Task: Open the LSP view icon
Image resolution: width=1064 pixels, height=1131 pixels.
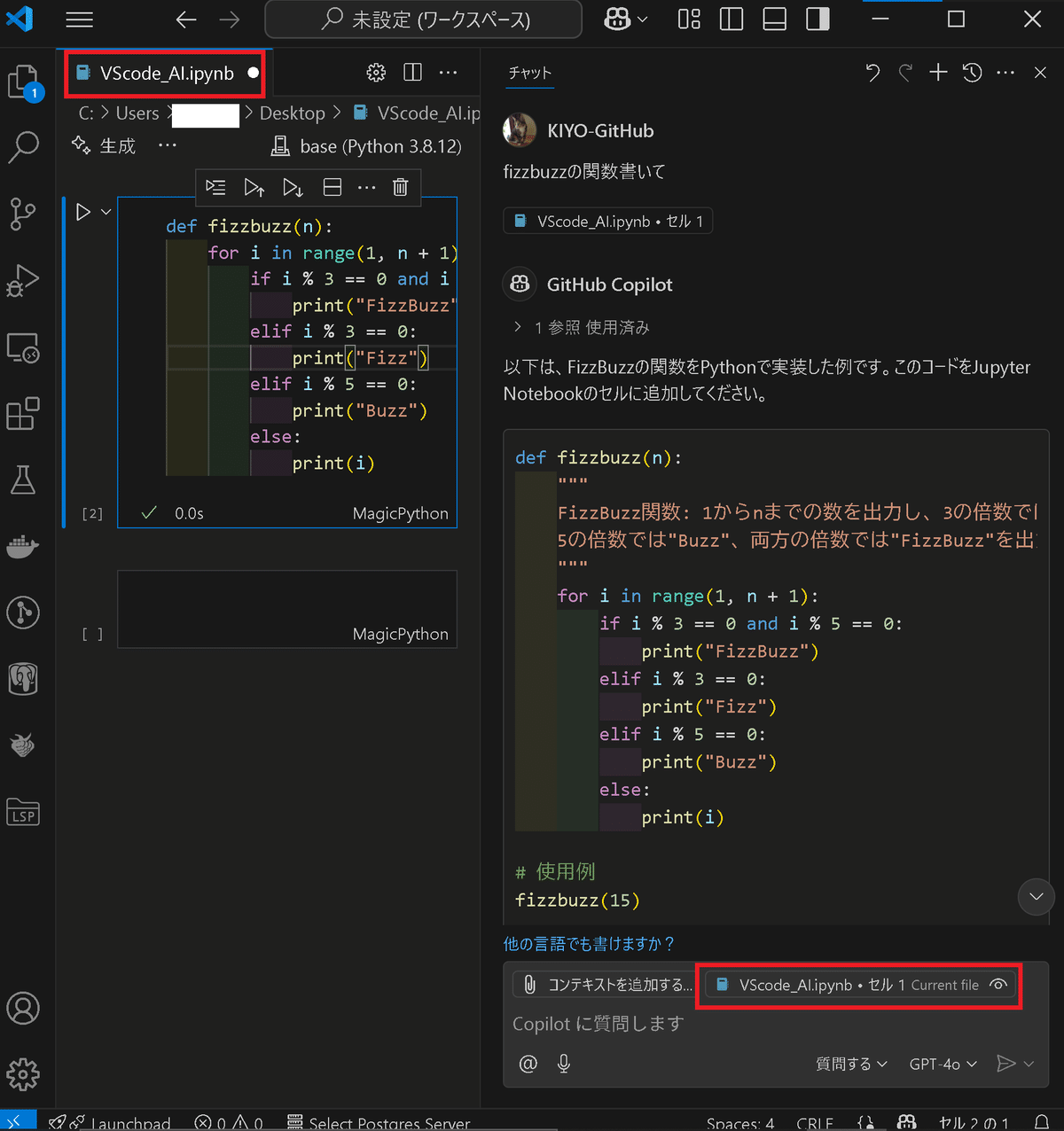Action: (x=24, y=812)
